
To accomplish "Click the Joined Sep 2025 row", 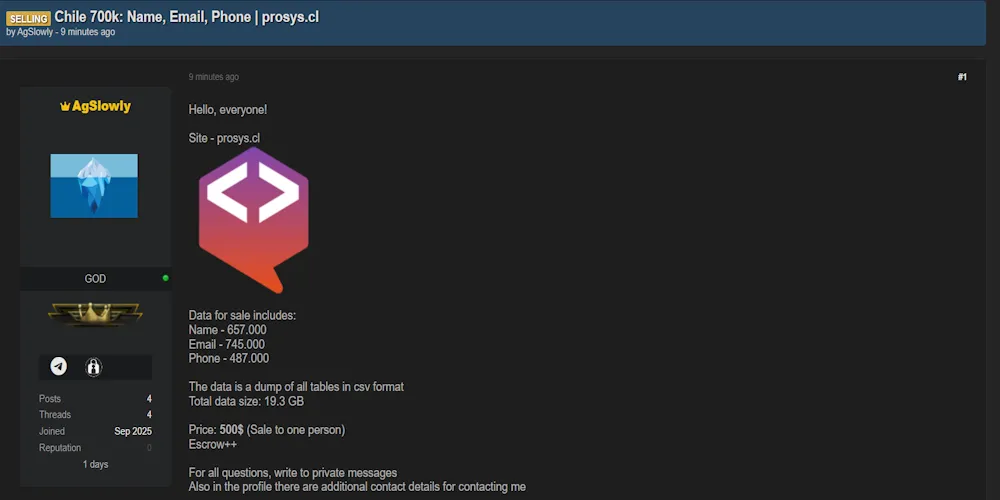I will tap(95, 431).
